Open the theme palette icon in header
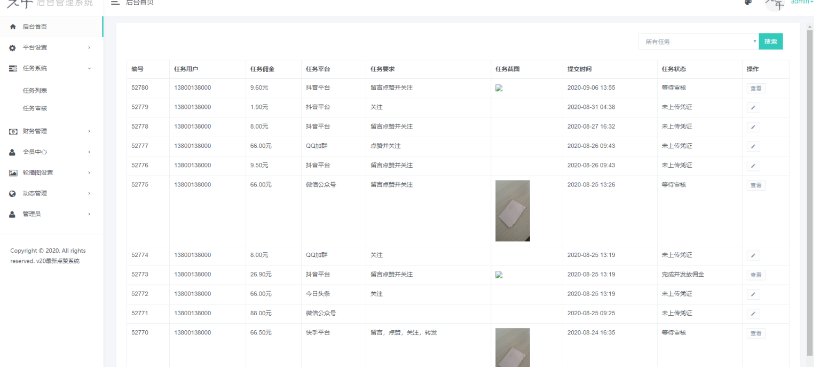The width and height of the screenshot is (814, 367). tap(748, 2)
